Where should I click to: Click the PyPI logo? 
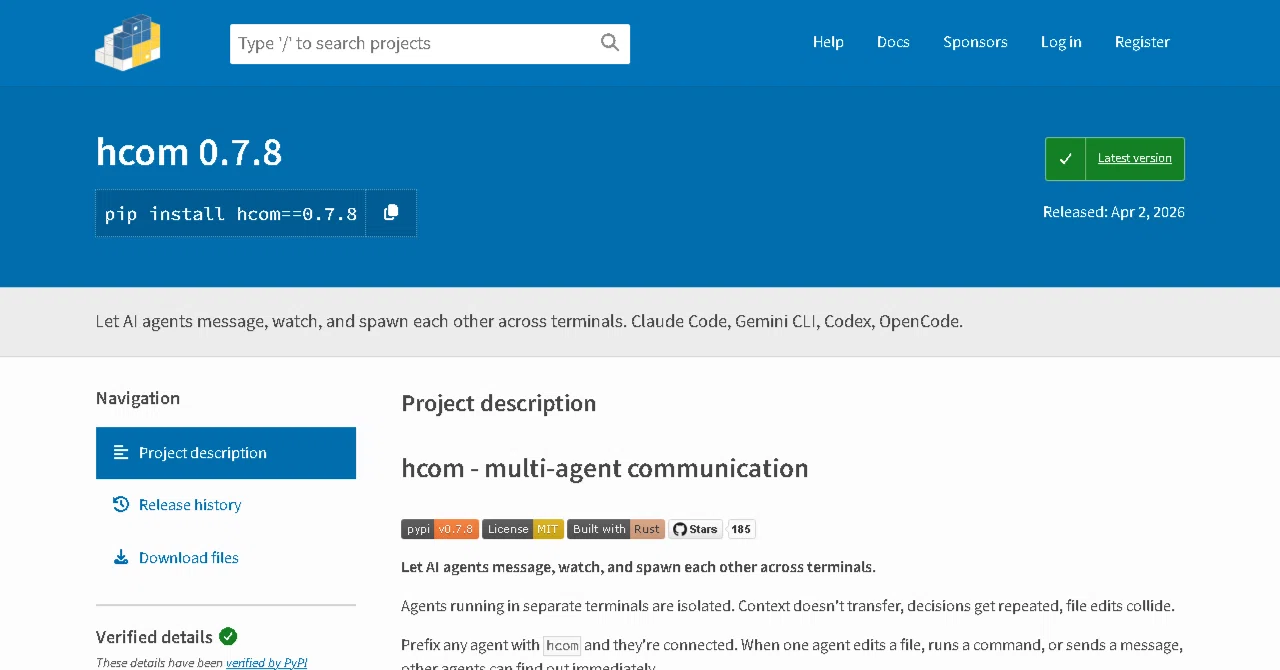[128, 42]
